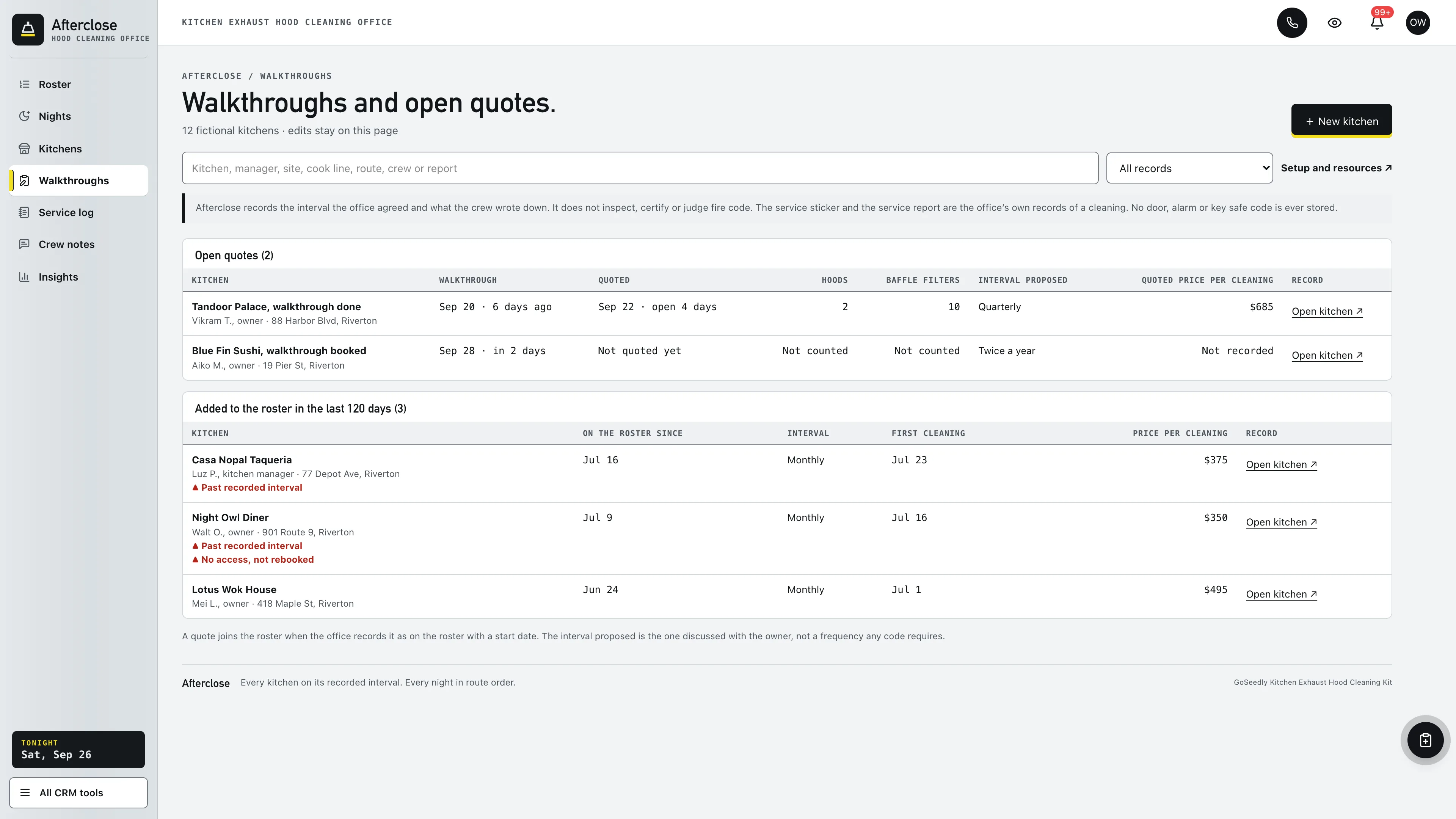The height and width of the screenshot is (819, 1456).
Task: Open the Setup and resources link
Action: (1336, 168)
